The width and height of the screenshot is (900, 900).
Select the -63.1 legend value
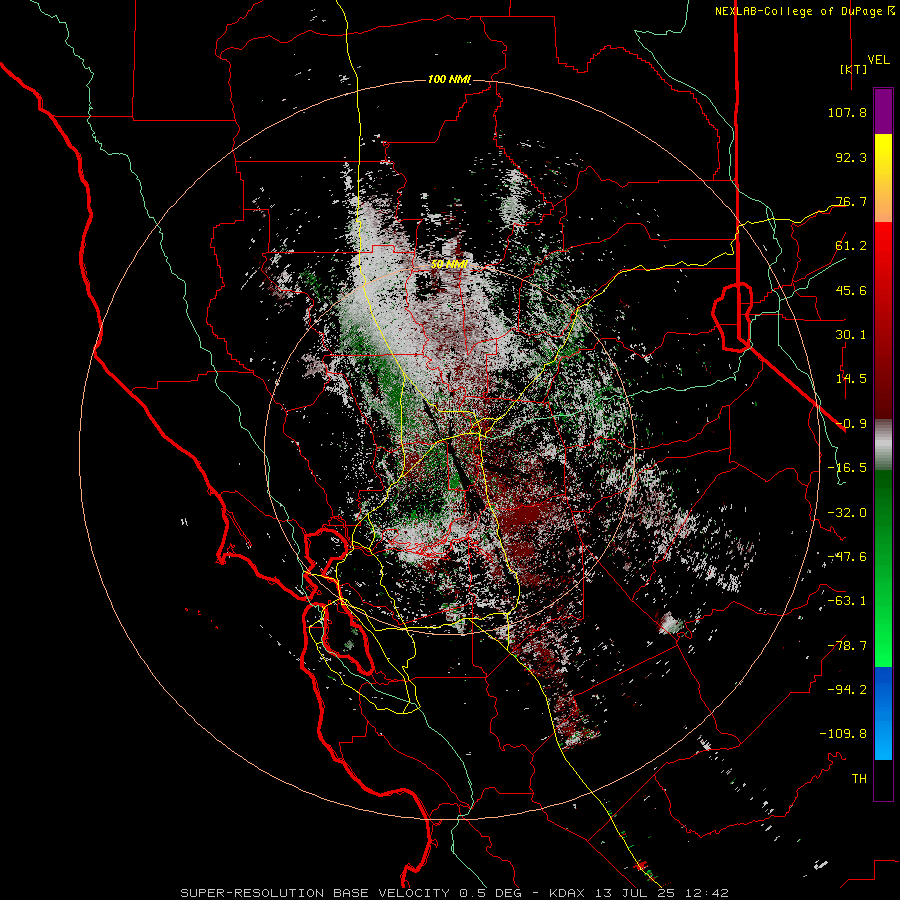click(847, 601)
